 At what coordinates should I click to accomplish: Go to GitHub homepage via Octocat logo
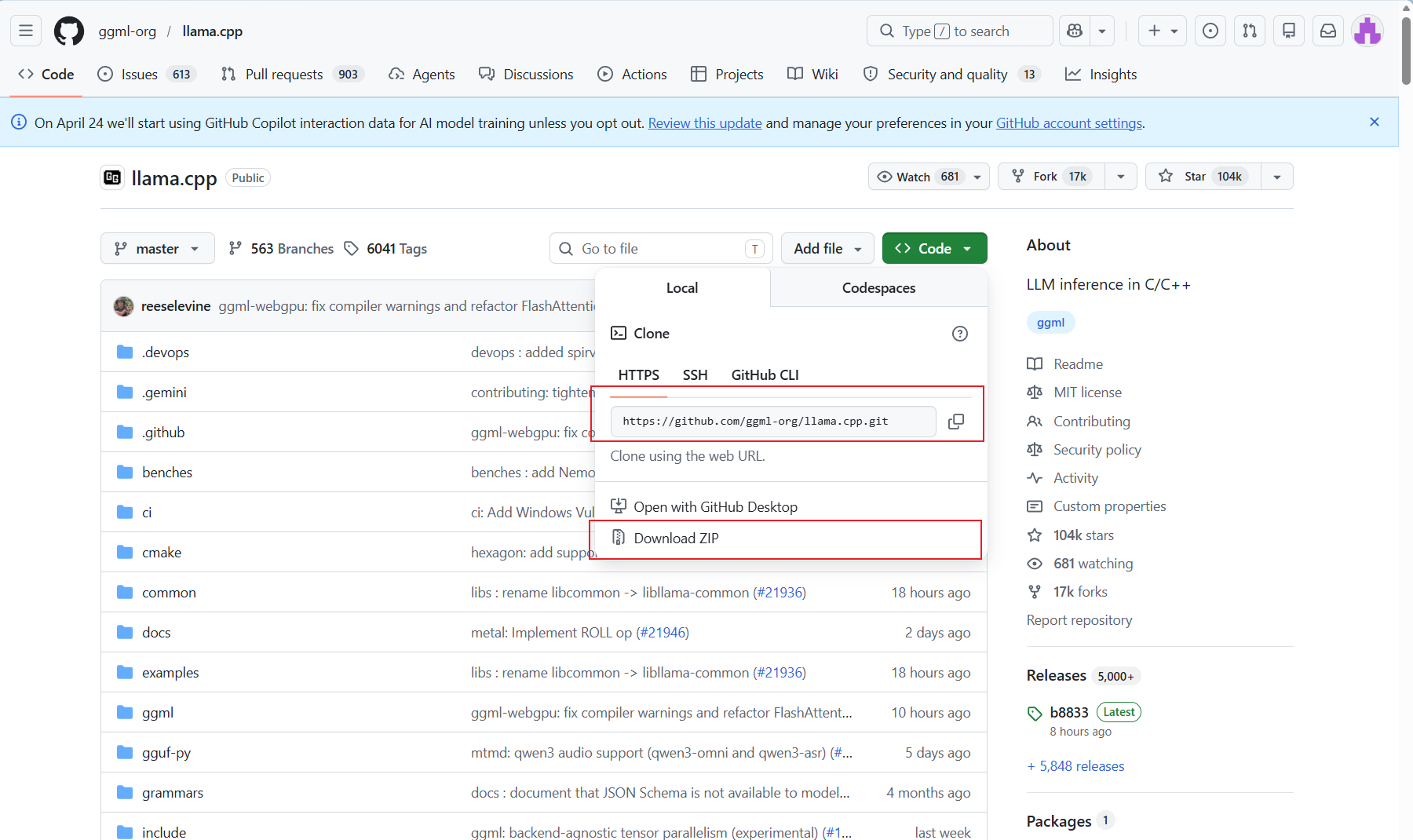[69, 31]
